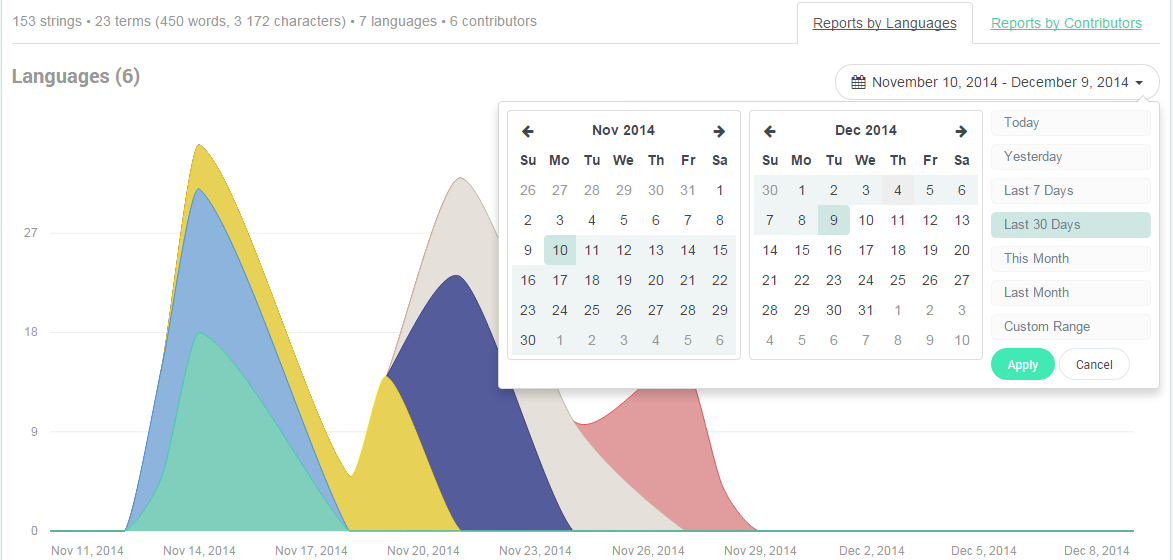Go to previous month in Nov 2014 calendar
This screenshot has width=1173, height=560.
click(x=527, y=131)
